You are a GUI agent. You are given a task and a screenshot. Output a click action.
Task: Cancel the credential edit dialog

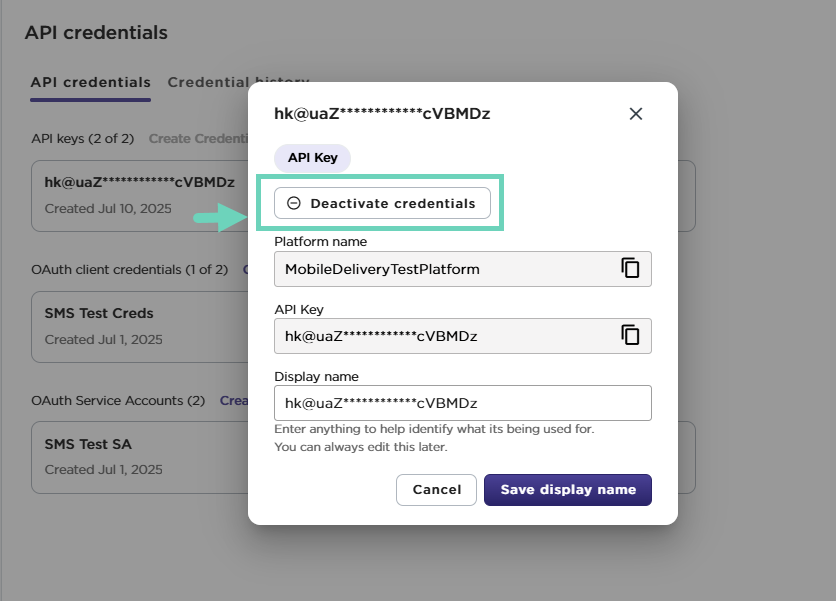click(x=436, y=490)
